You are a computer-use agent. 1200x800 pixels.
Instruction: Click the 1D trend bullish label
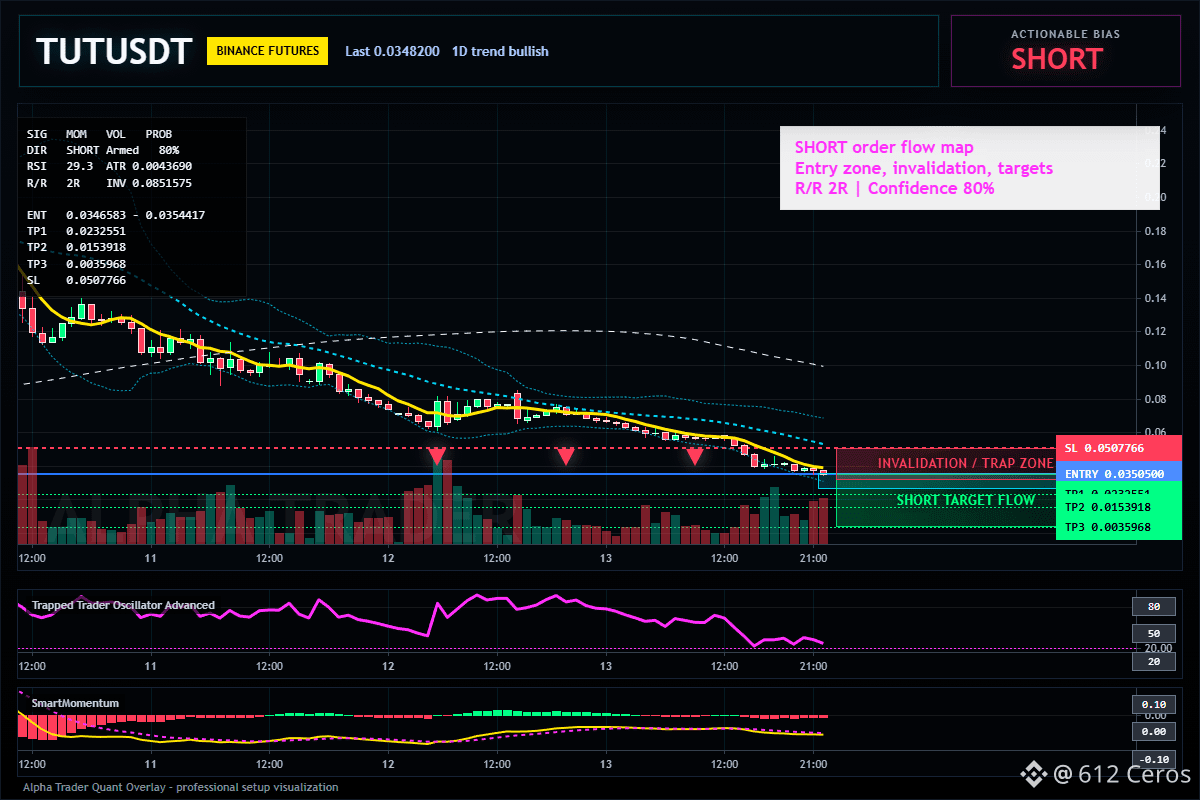500,51
